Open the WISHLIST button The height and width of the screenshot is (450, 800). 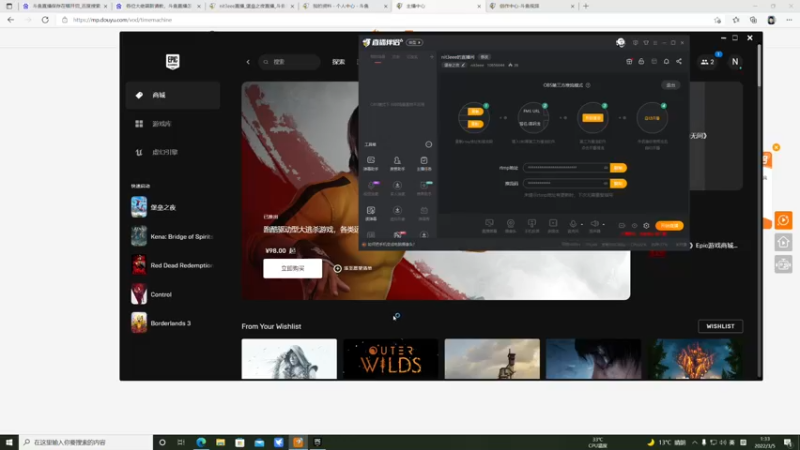[x=720, y=326]
